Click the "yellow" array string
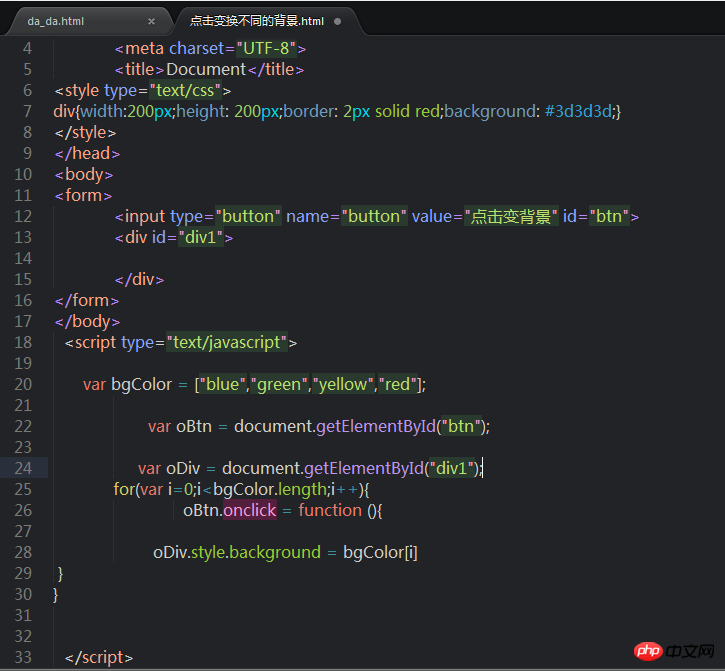 click(x=343, y=384)
